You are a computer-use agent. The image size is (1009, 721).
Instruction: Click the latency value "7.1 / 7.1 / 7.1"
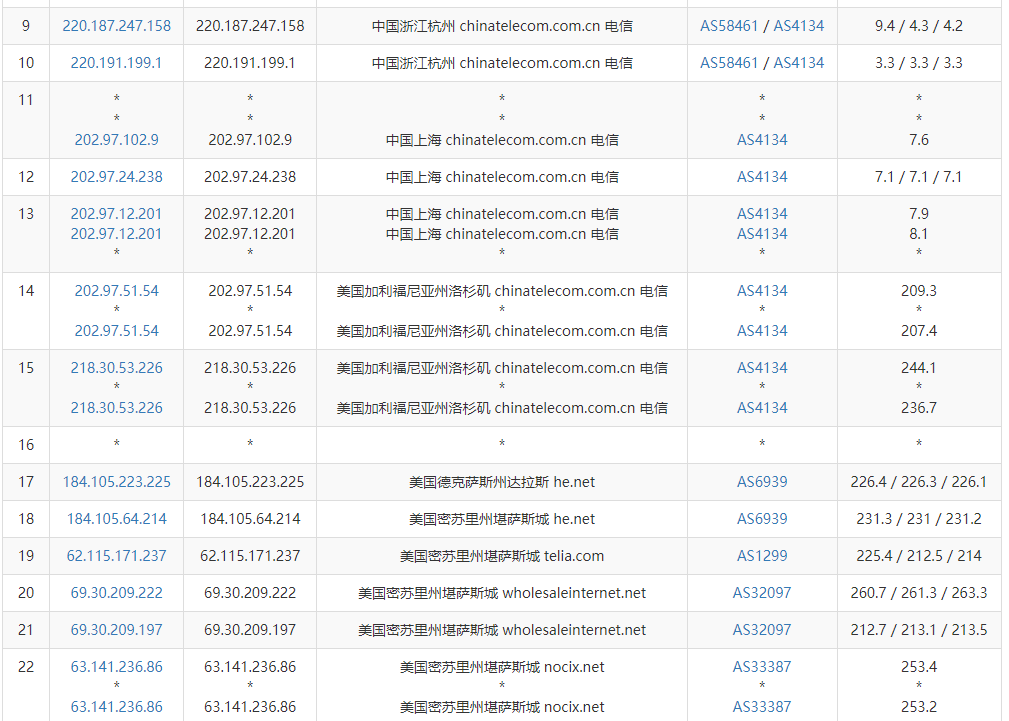[919, 177]
